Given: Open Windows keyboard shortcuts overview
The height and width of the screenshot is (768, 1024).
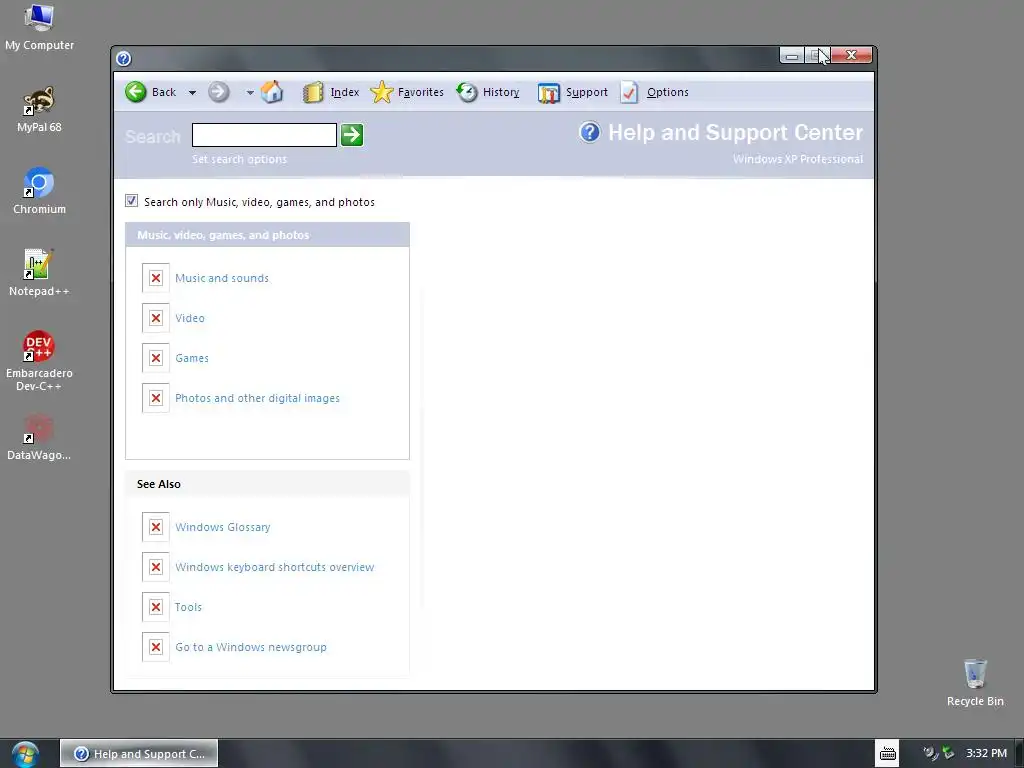Looking at the screenshot, I should pos(274,567).
